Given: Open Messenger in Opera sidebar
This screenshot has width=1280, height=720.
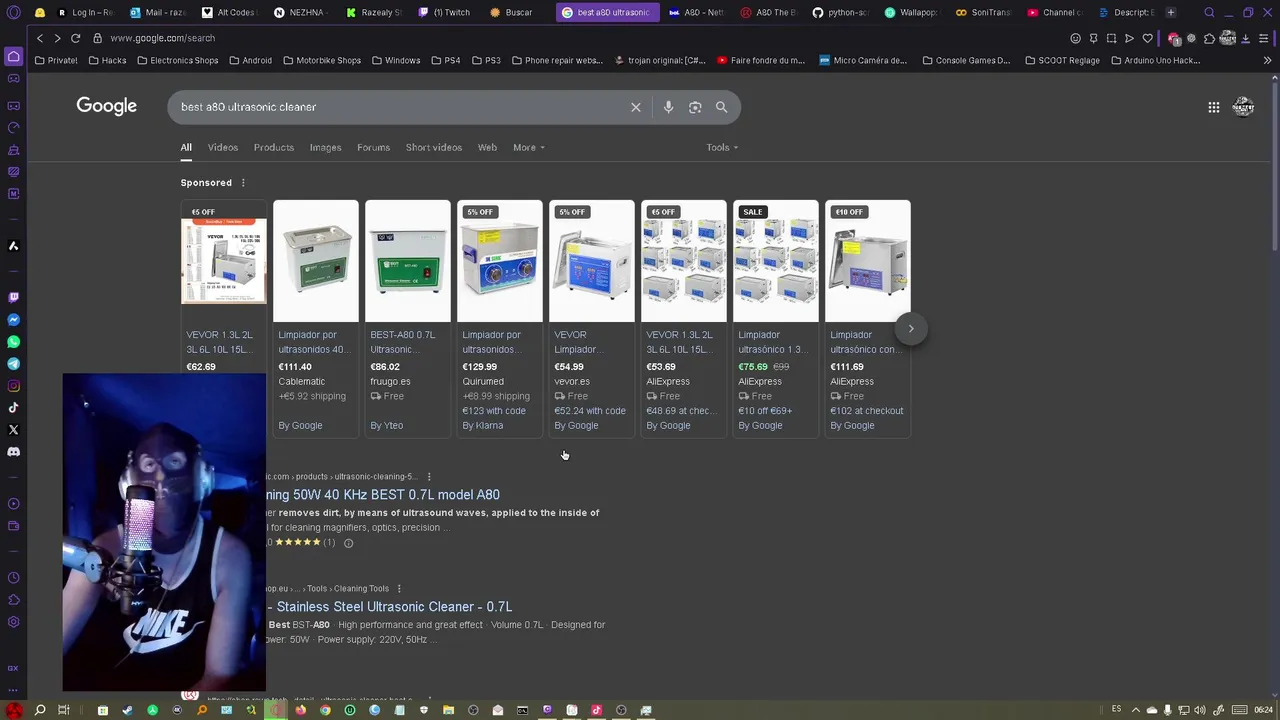Looking at the screenshot, I should pos(13,320).
